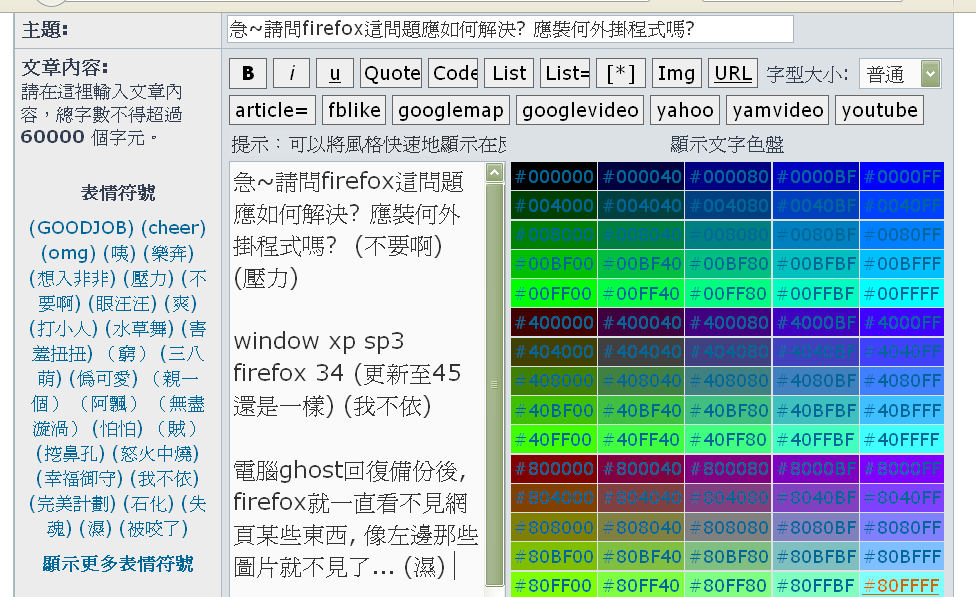
Task: Insert a list item with [*] button
Action: (x=621, y=73)
